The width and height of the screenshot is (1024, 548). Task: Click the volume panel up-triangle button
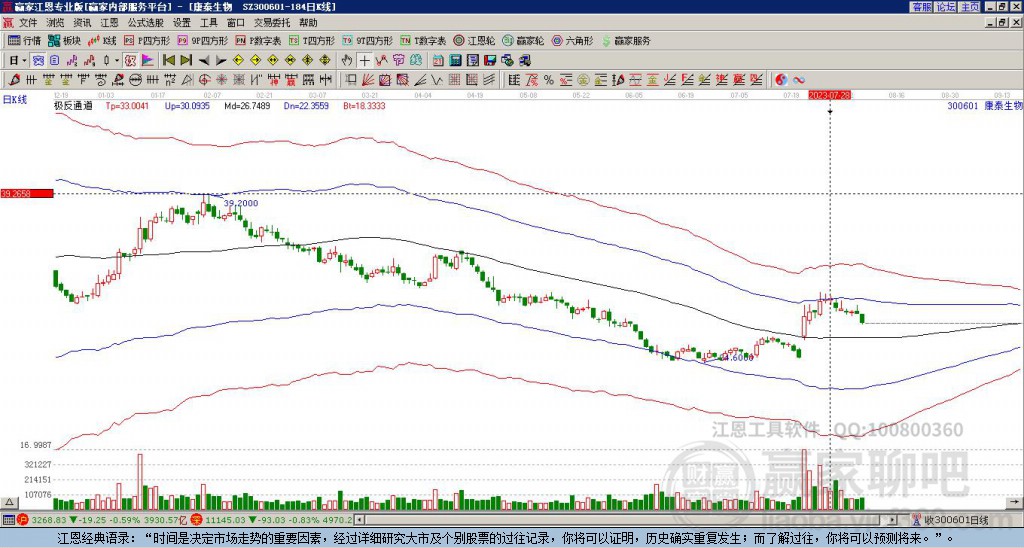(x=9, y=502)
